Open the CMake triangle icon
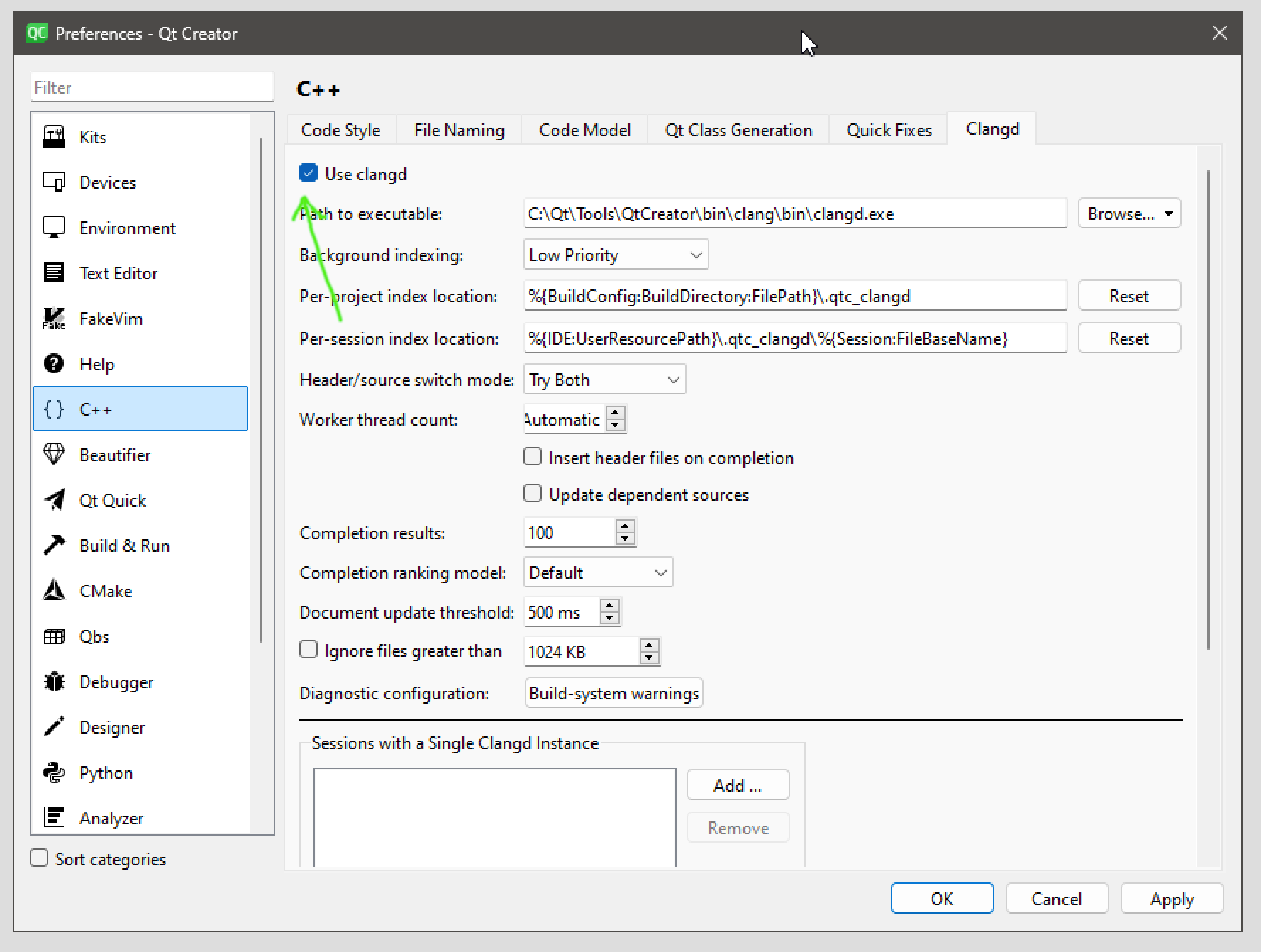1261x952 pixels. pyautogui.click(x=54, y=591)
